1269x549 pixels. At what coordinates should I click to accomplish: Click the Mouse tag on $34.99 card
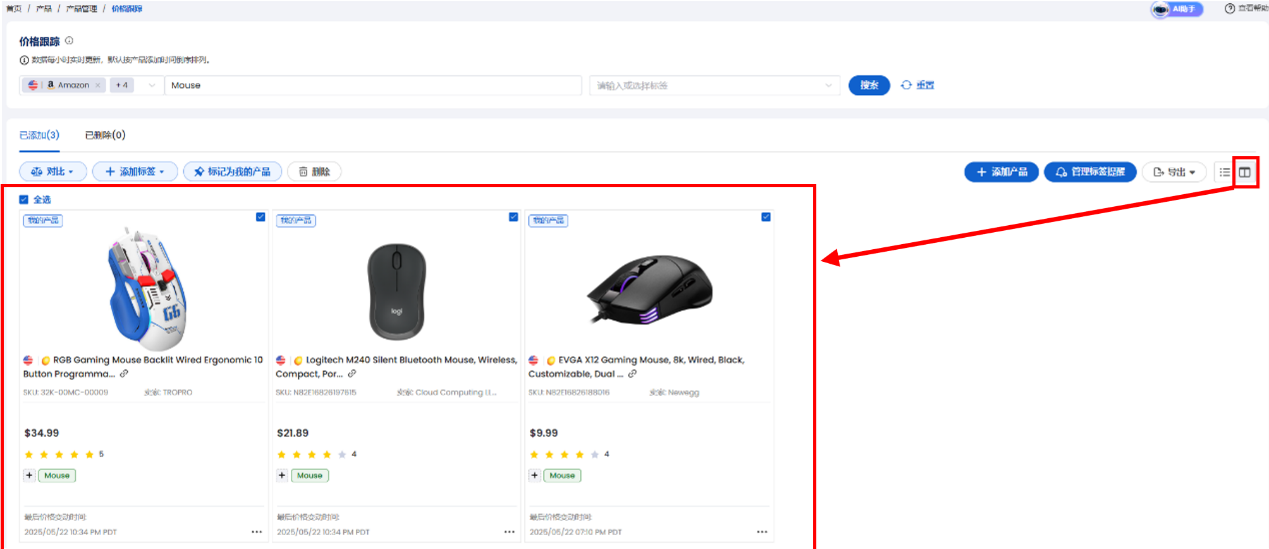click(x=57, y=476)
